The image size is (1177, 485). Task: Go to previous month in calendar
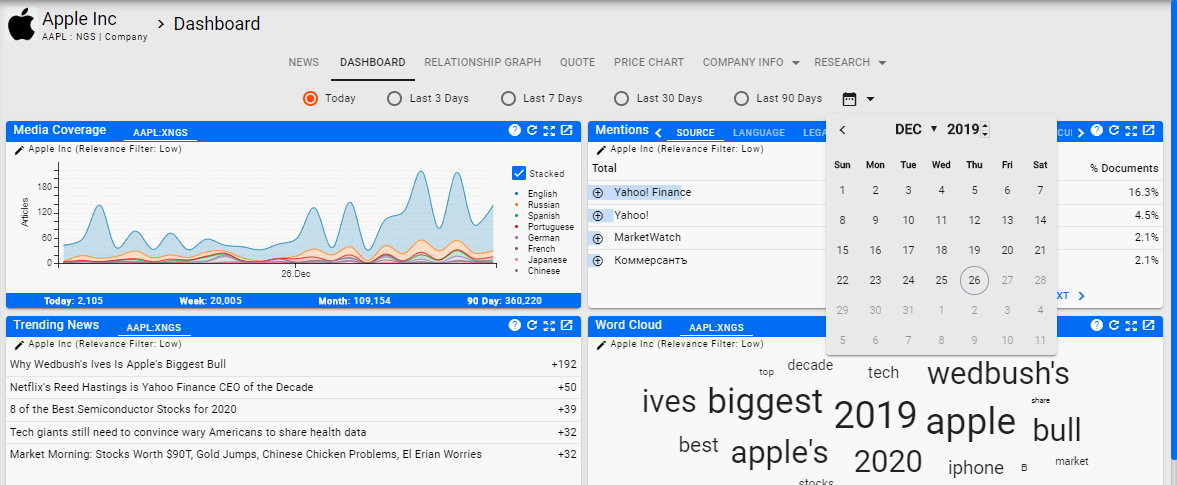[843, 130]
